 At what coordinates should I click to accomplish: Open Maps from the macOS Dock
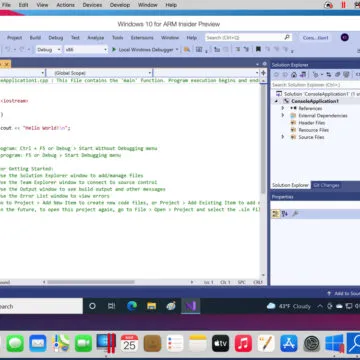(61, 343)
